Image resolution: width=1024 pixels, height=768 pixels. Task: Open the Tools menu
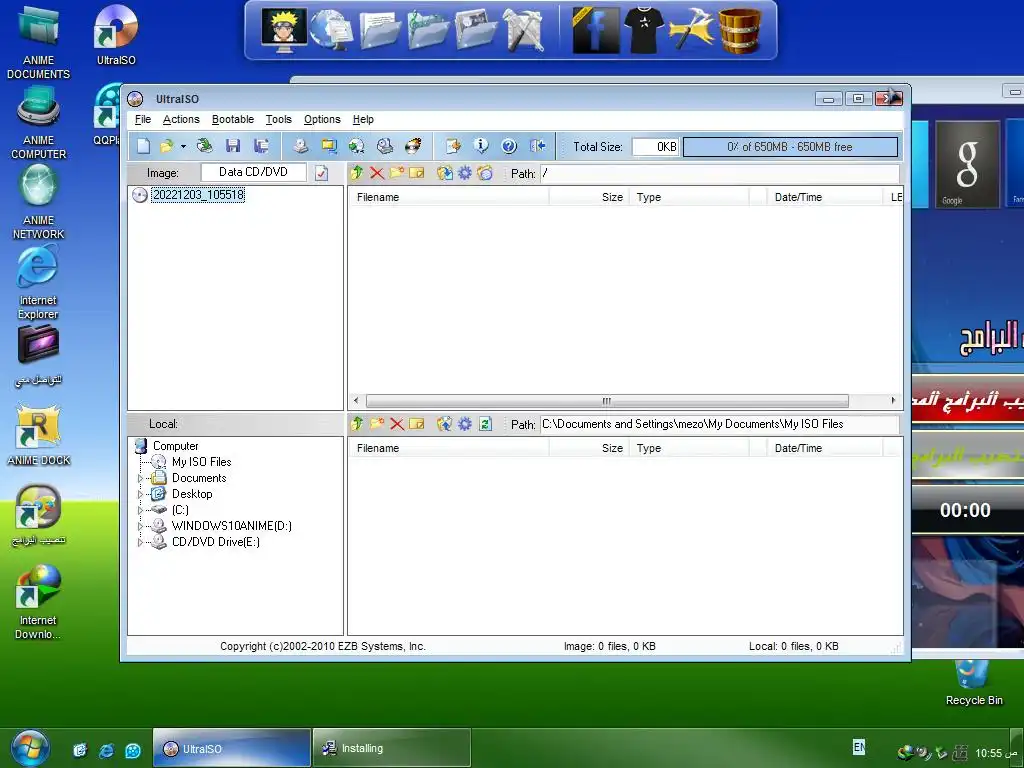coord(278,120)
